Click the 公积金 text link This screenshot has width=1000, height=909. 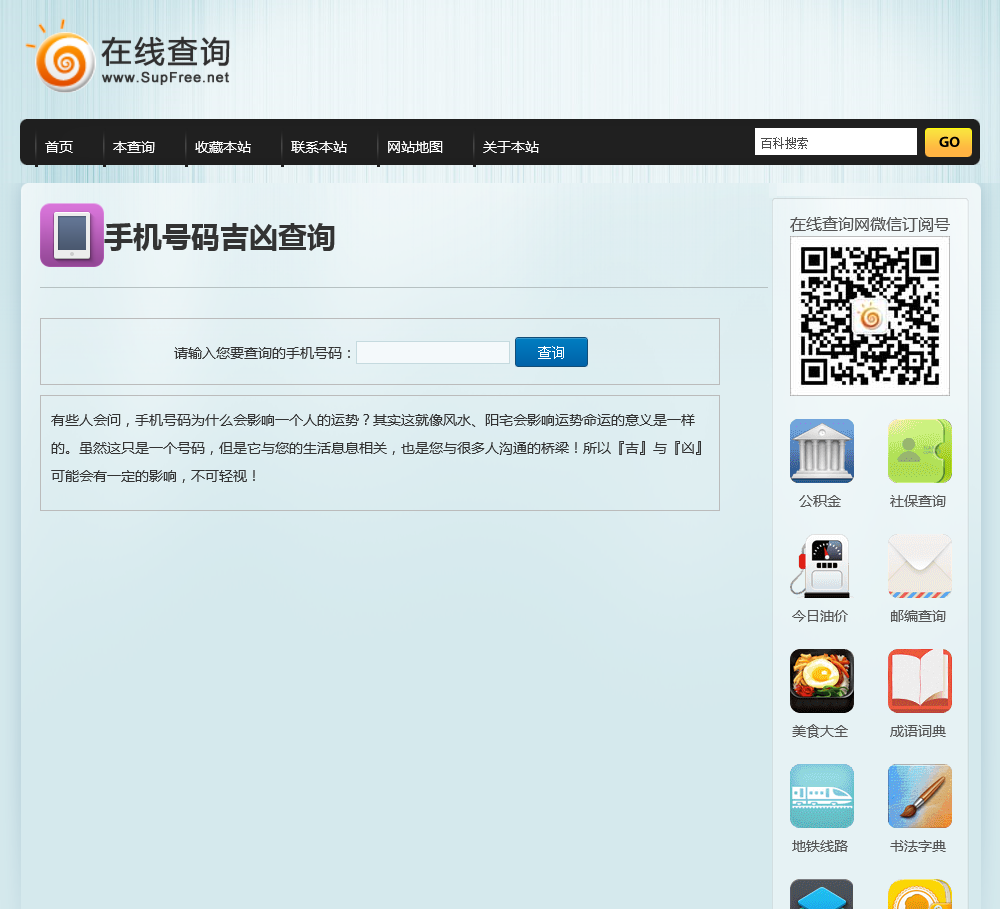pyautogui.click(x=820, y=501)
